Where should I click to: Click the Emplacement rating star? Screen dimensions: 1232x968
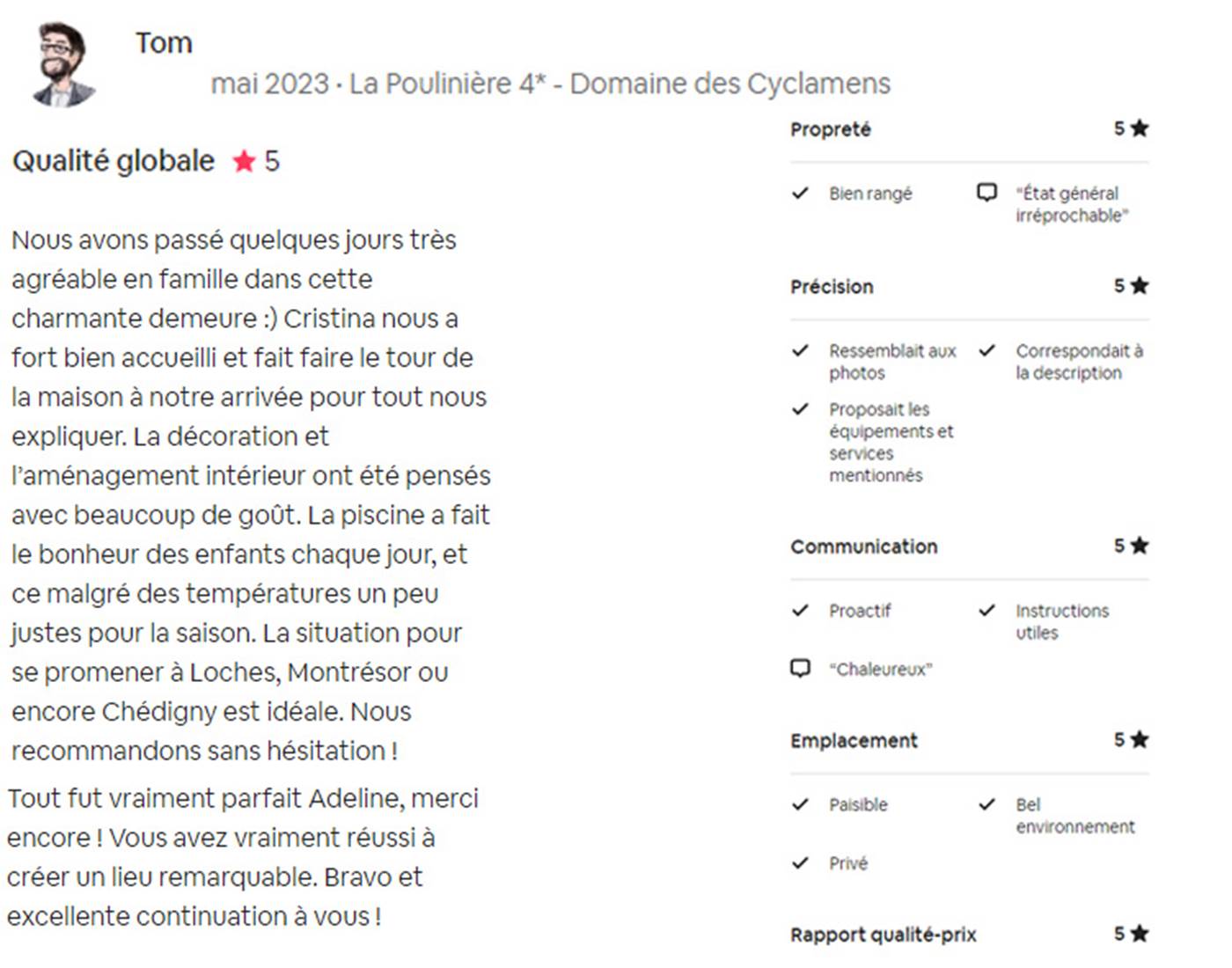(x=1140, y=740)
